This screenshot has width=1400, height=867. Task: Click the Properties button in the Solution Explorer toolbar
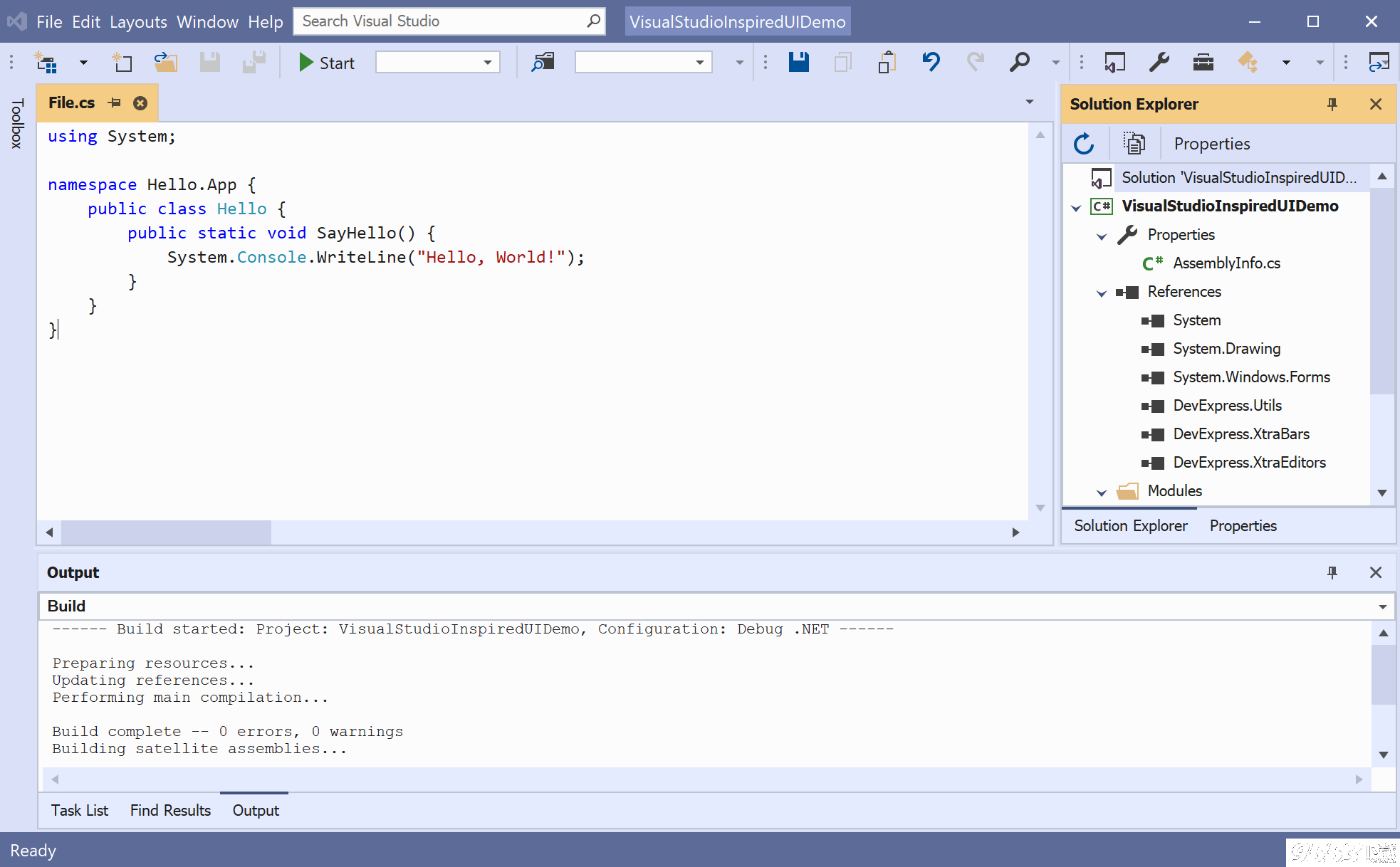1212,144
